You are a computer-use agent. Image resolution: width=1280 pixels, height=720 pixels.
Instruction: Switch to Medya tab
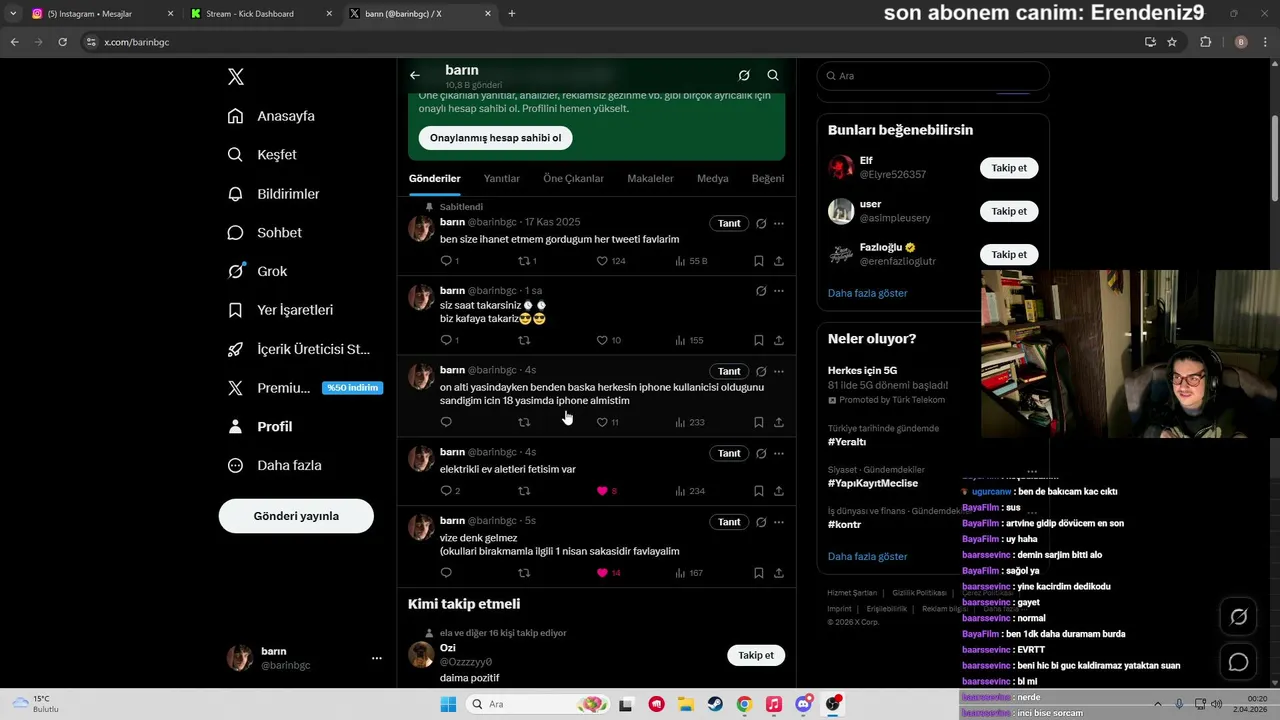[x=713, y=179]
